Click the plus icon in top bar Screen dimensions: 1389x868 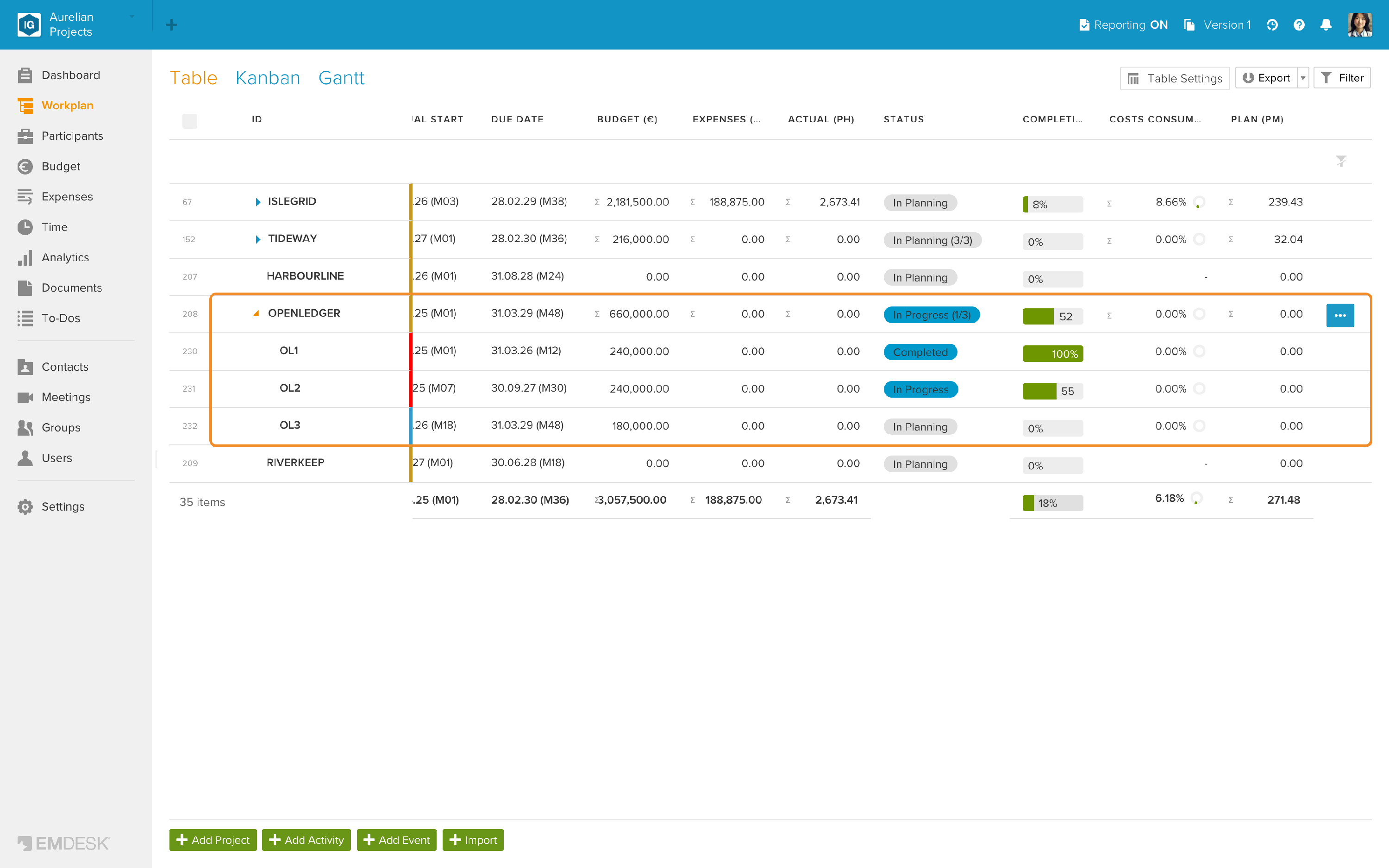pyautogui.click(x=171, y=25)
